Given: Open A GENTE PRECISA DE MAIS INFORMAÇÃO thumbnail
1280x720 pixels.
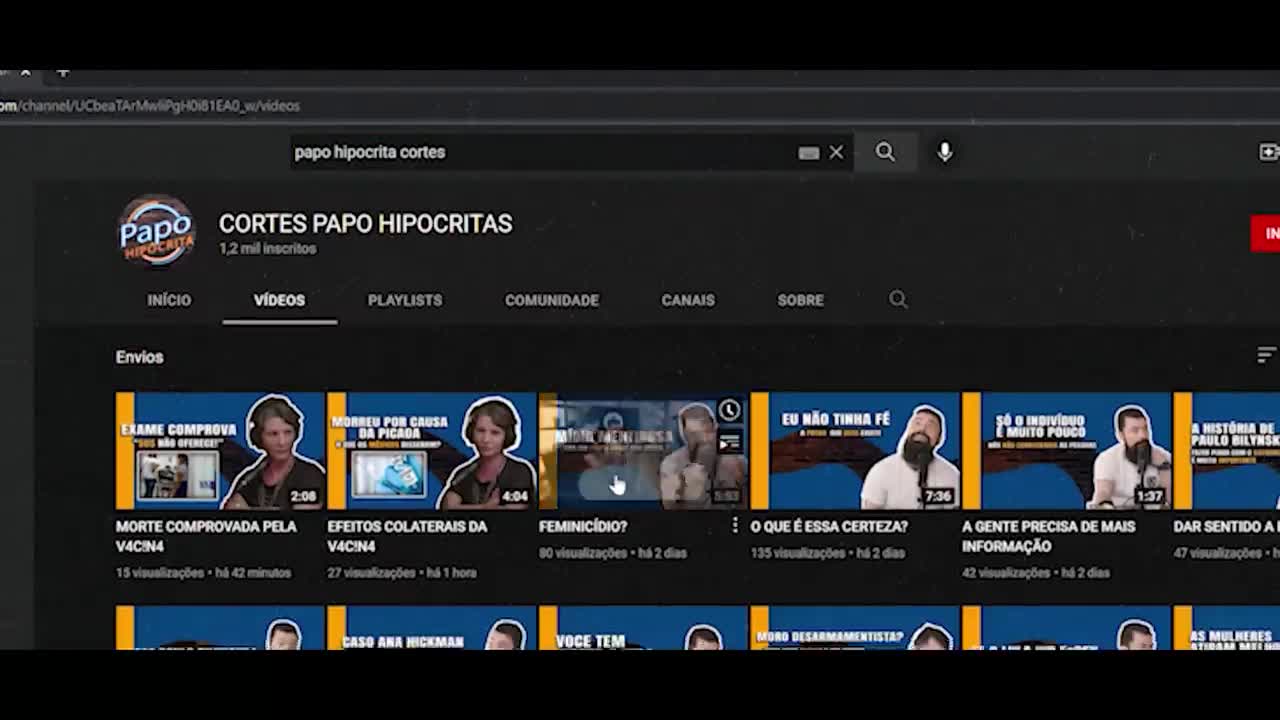Looking at the screenshot, I should (1067, 450).
